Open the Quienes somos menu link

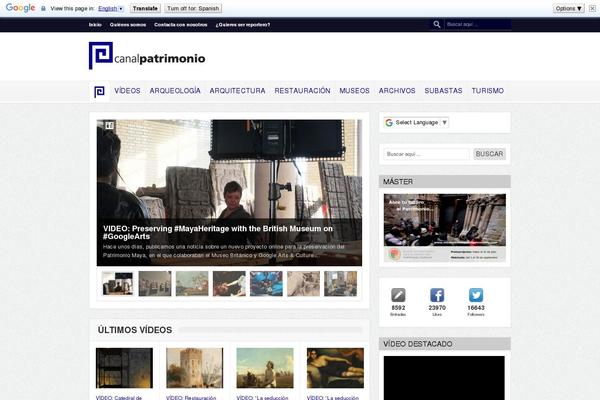(128, 24)
